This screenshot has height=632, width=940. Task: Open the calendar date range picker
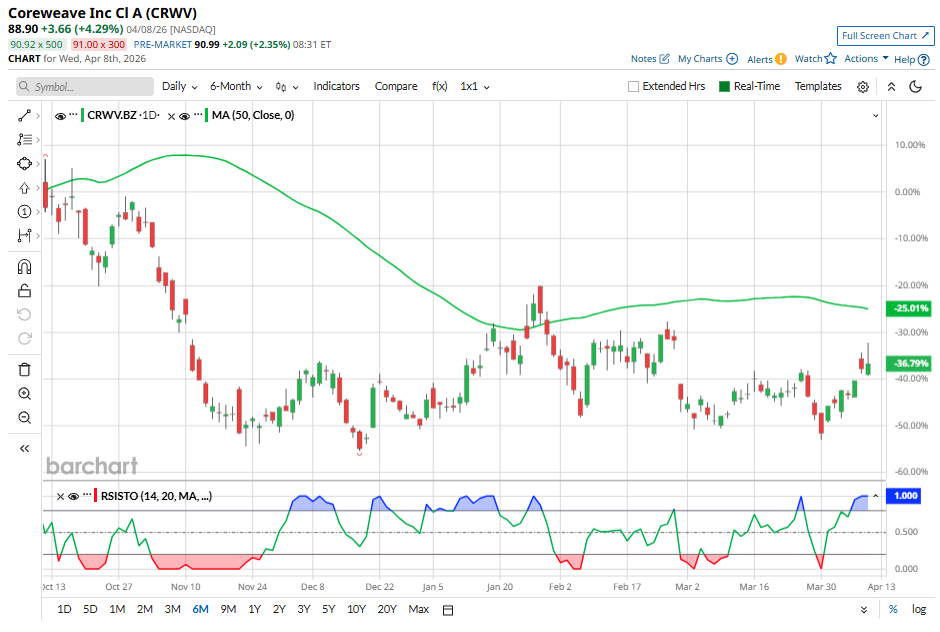(448, 610)
